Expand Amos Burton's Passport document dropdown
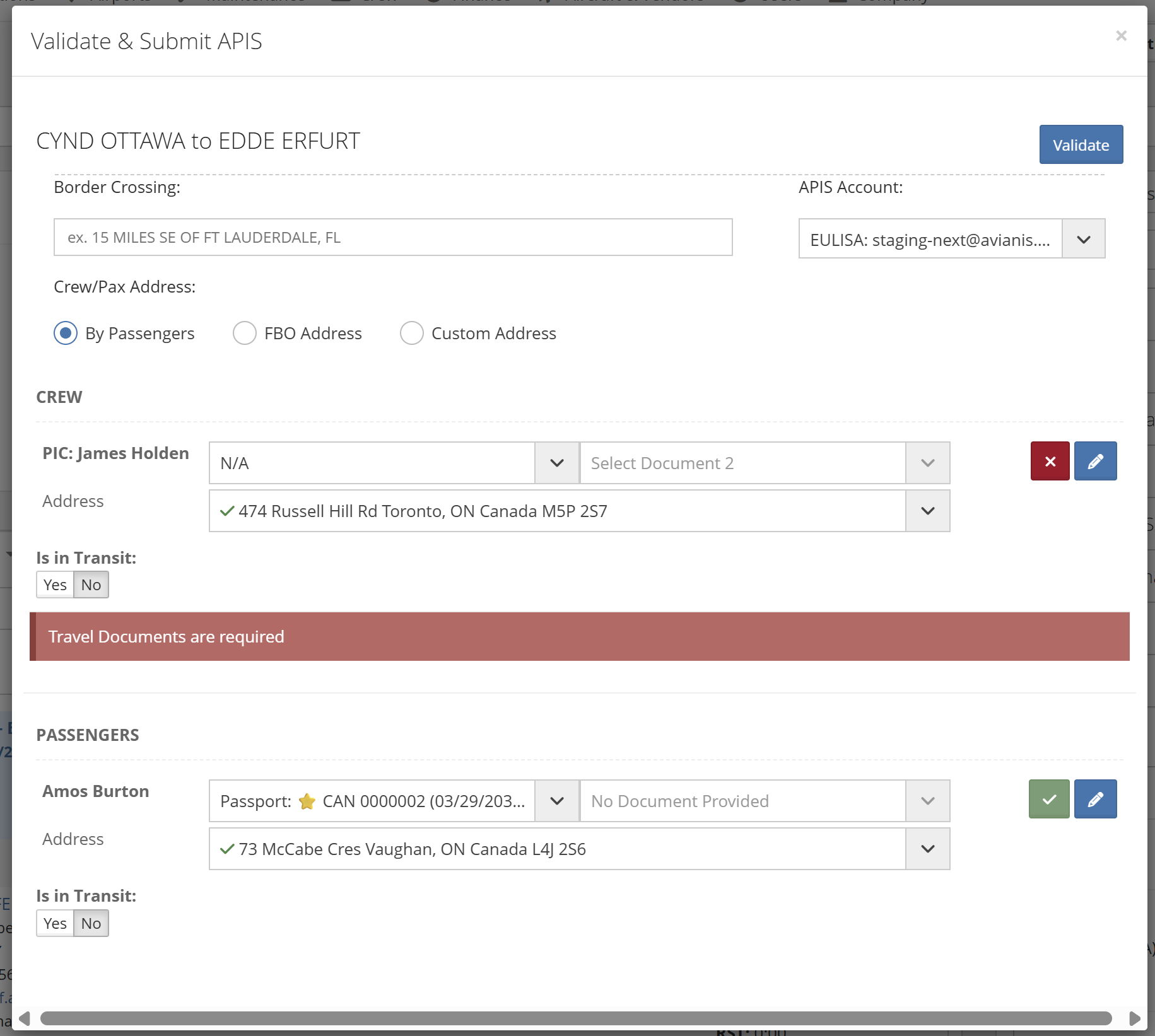This screenshot has height=1036, width=1155. click(x=556, y=801)
